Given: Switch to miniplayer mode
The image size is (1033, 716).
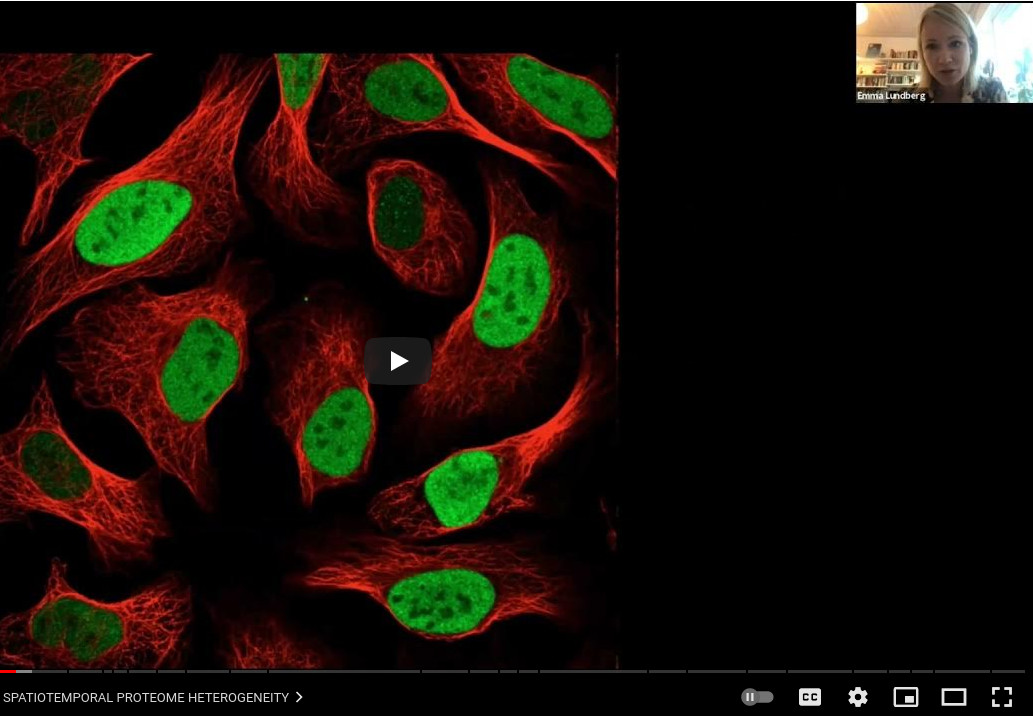Looking at the screenshot, I should tap(906, 697).
